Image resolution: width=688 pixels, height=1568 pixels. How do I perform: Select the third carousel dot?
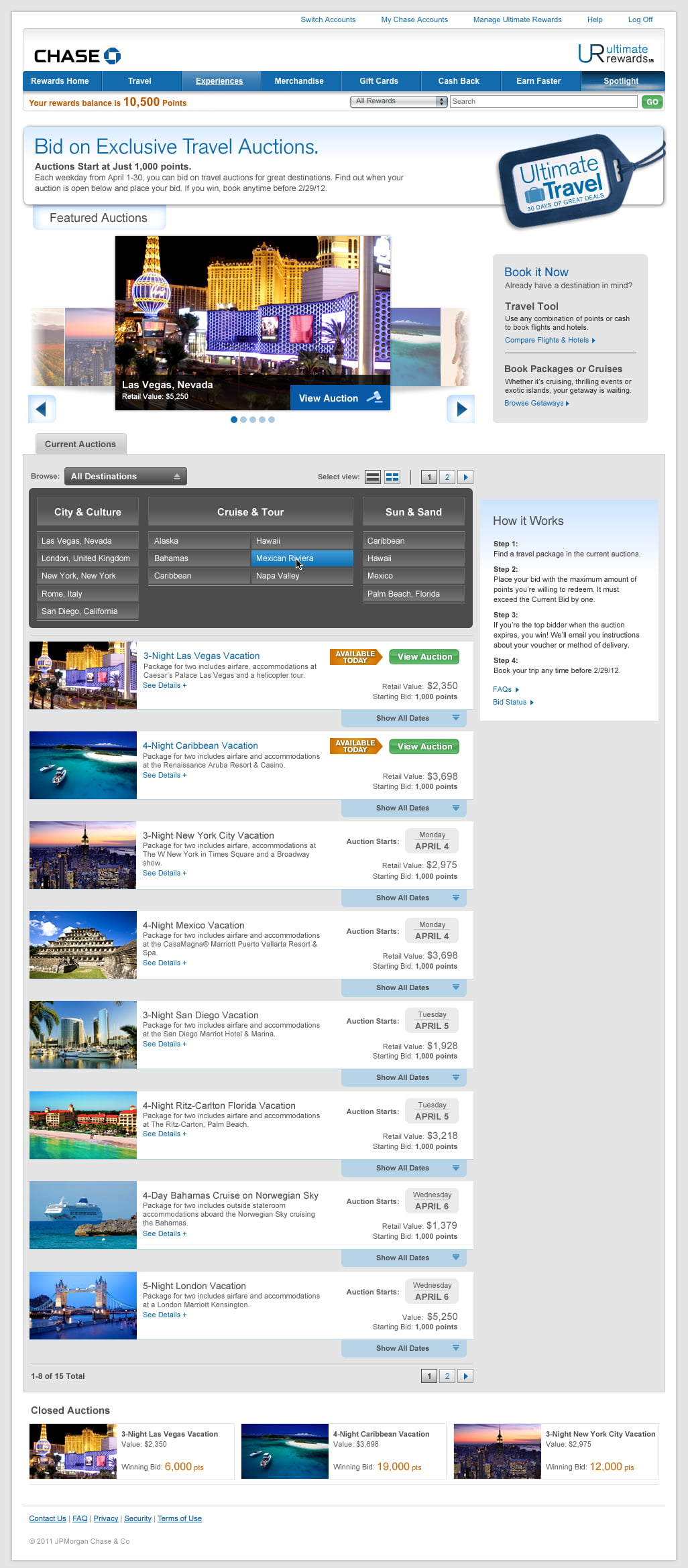pyautogui.click(x=252, y=420)
